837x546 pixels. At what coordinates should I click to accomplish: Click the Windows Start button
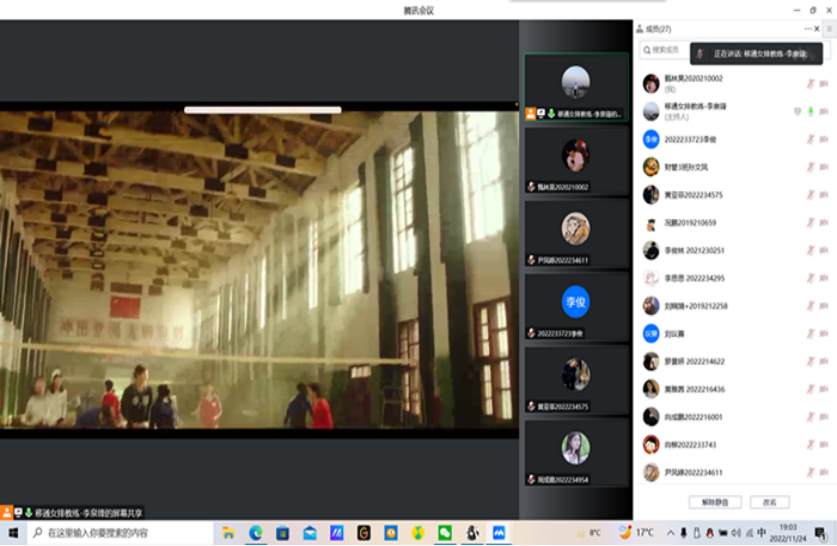coord(12,533)
